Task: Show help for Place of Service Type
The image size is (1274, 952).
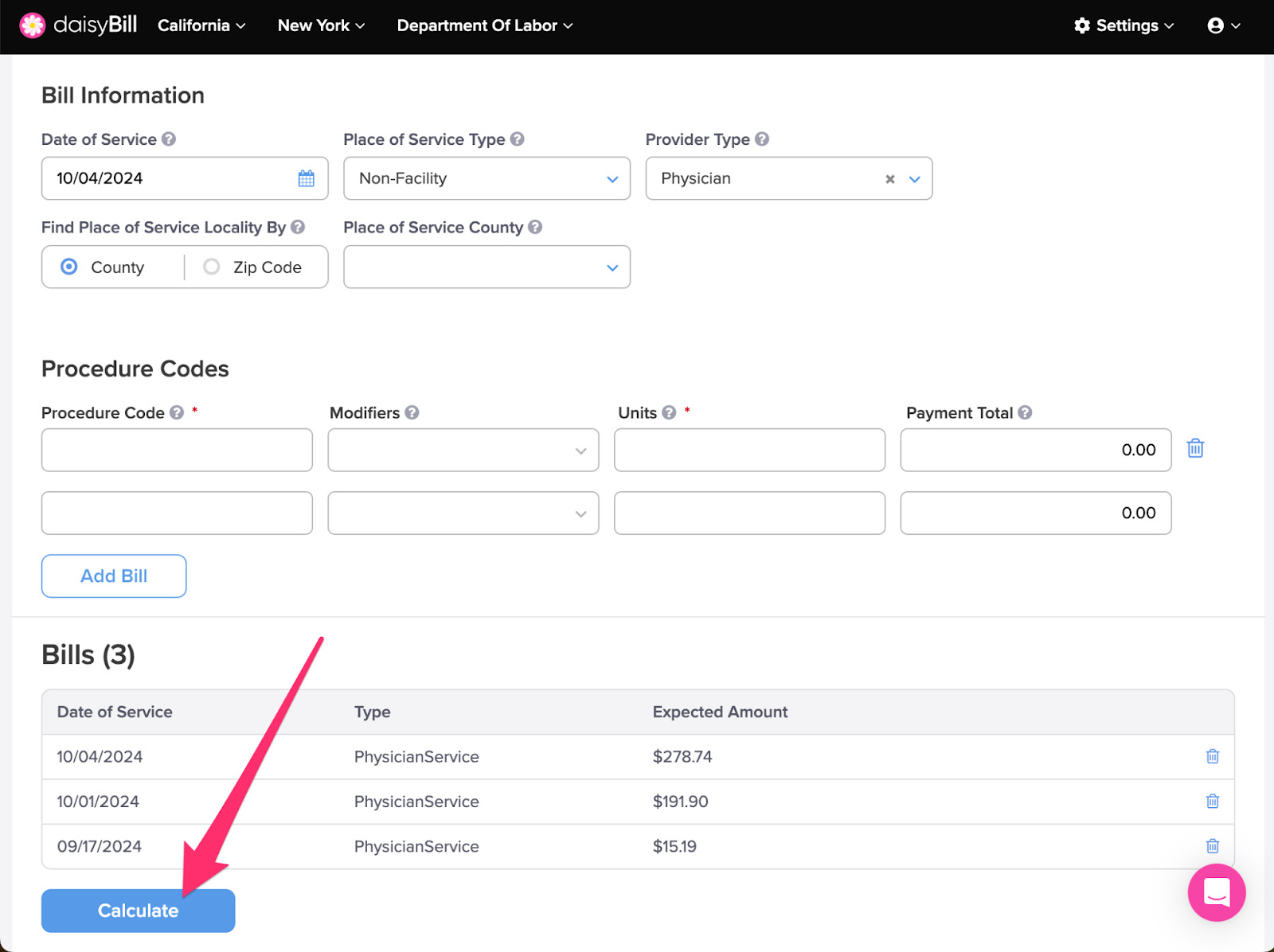Action: [x=518, y=139]
